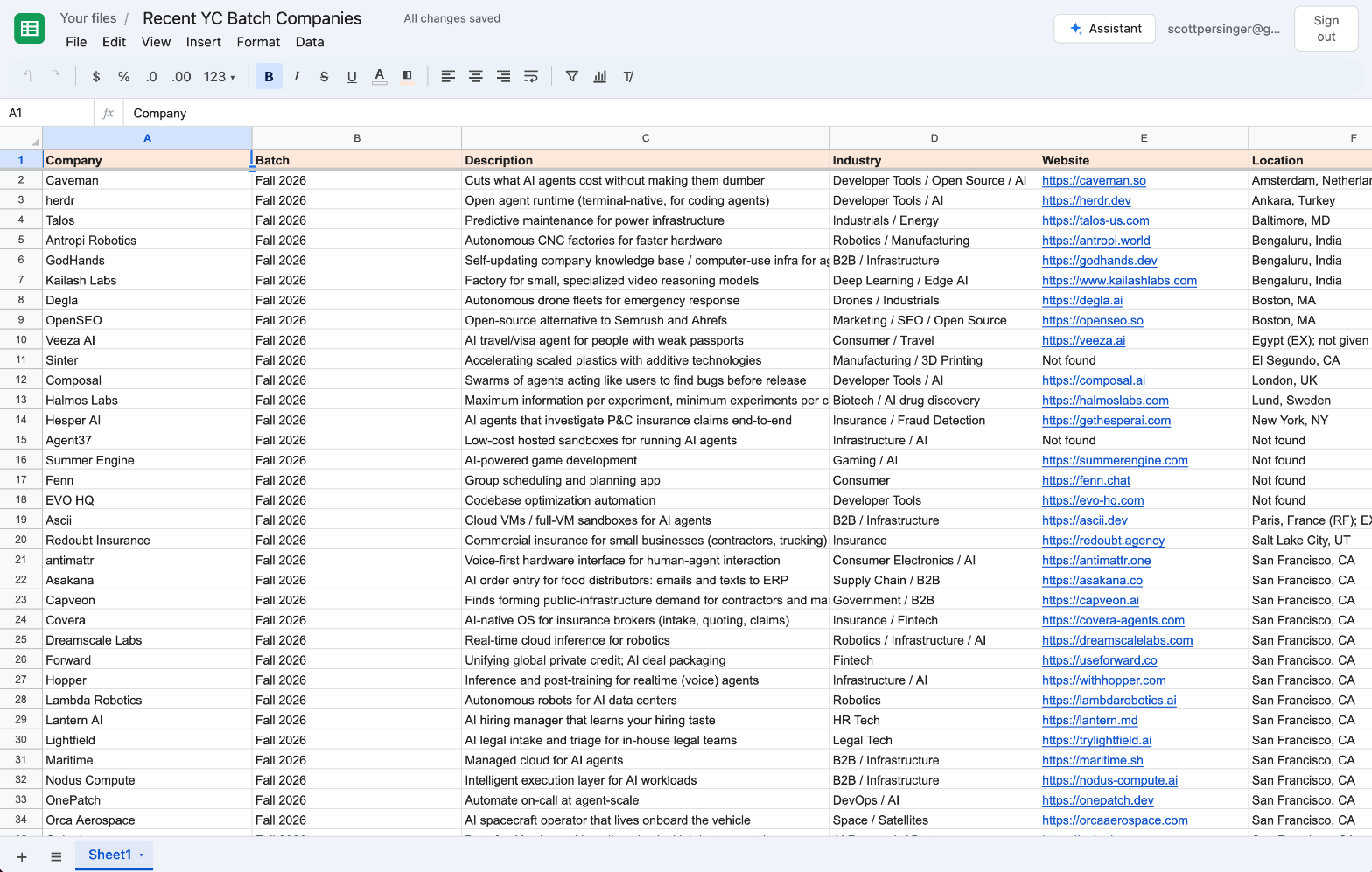The height and width of the screenshot is (872, 1372).
Task: Center align the text
Action: pos(476,77)
